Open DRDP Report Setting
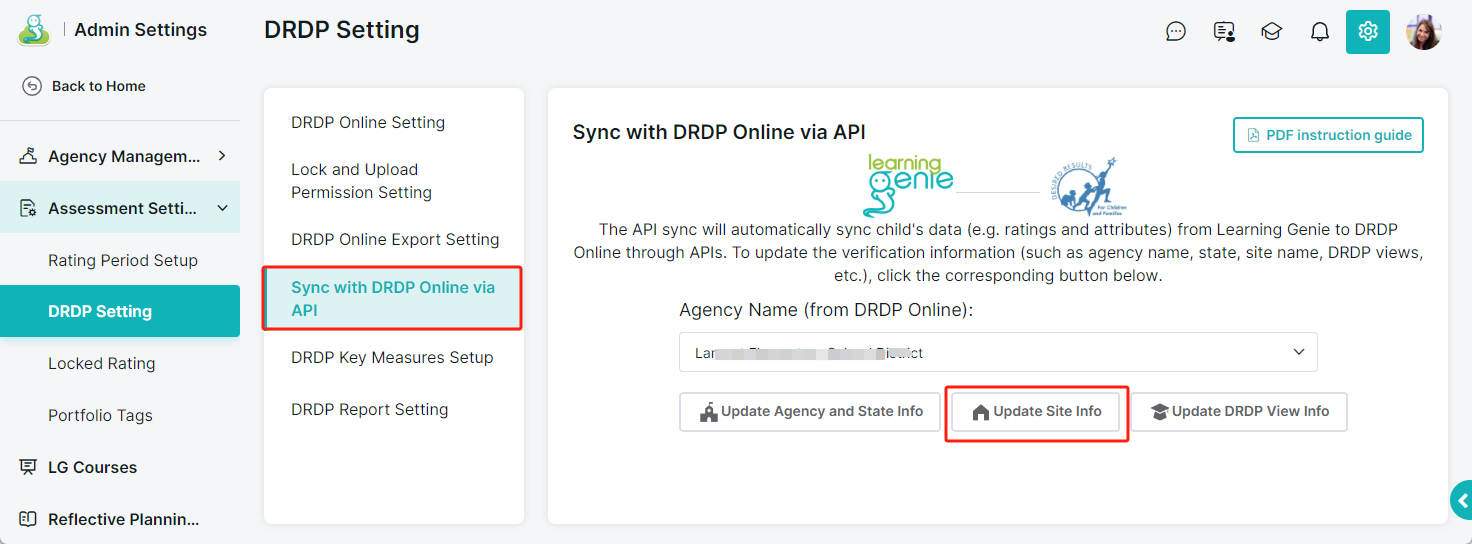 [370, 409]
